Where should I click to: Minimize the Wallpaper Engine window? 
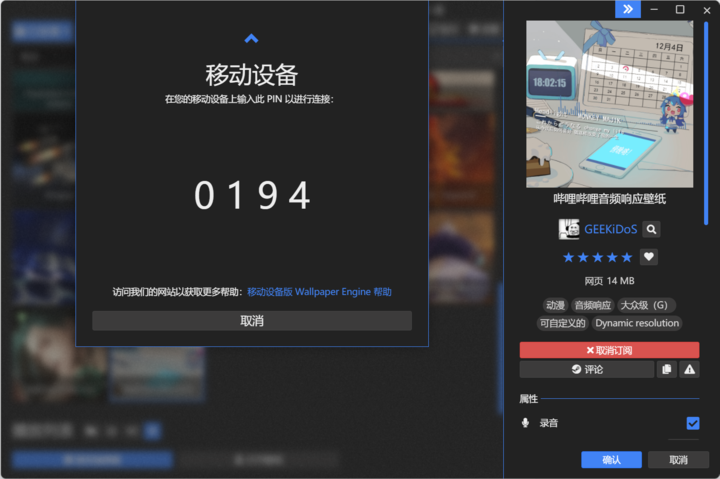pyautogui.click(x=654, y=10)
